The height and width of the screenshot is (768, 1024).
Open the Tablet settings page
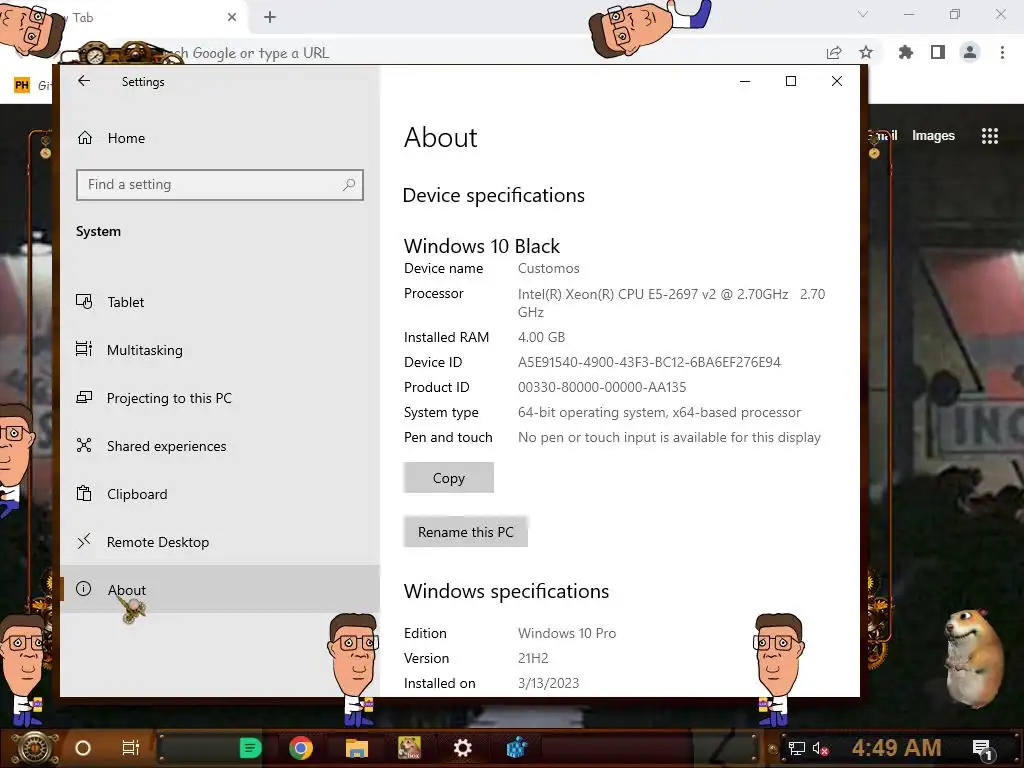point(219,302)
